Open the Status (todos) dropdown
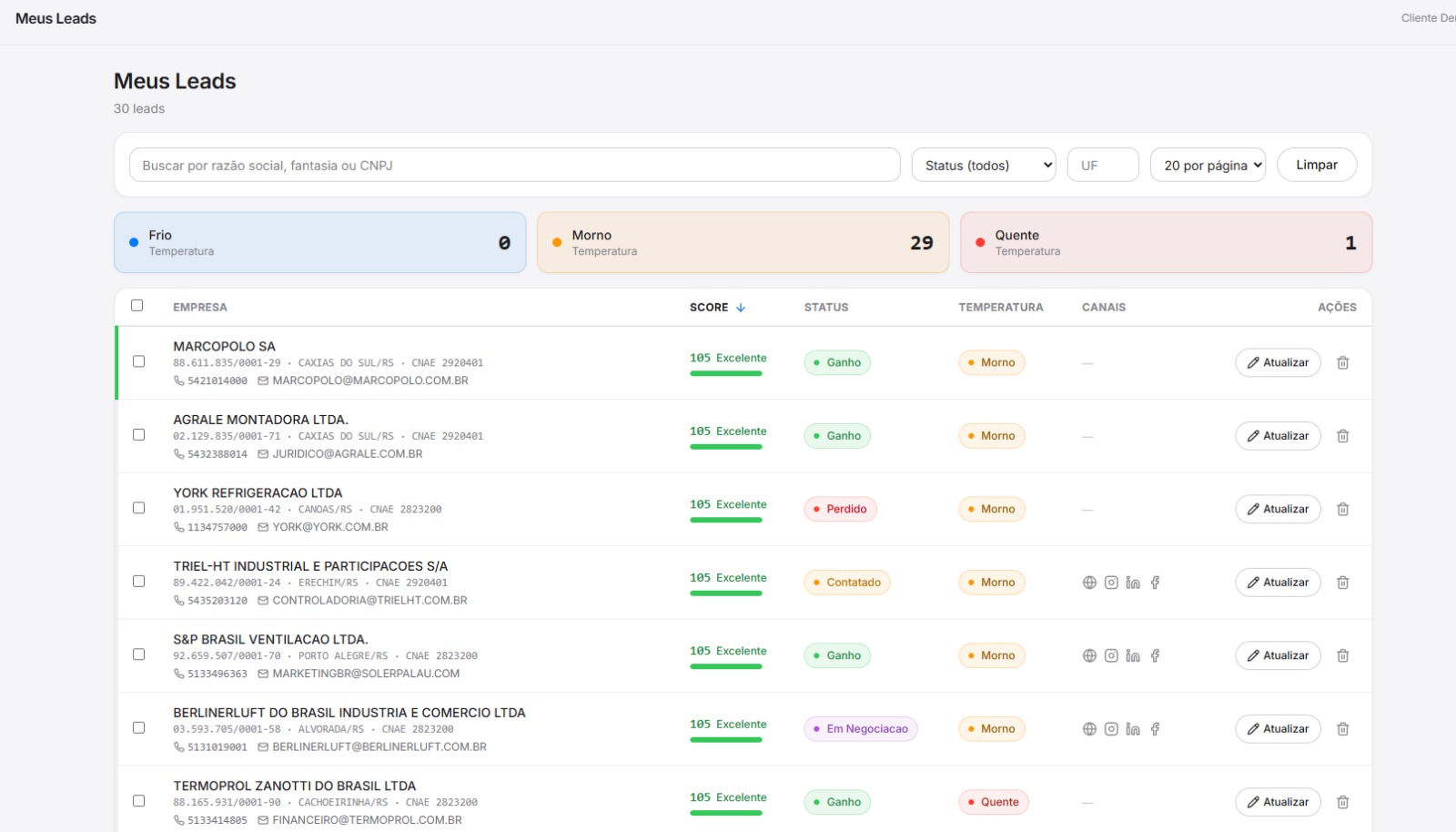Image resolution: width=1456 pixels, height=832 pixels. (x=984, y=165)
